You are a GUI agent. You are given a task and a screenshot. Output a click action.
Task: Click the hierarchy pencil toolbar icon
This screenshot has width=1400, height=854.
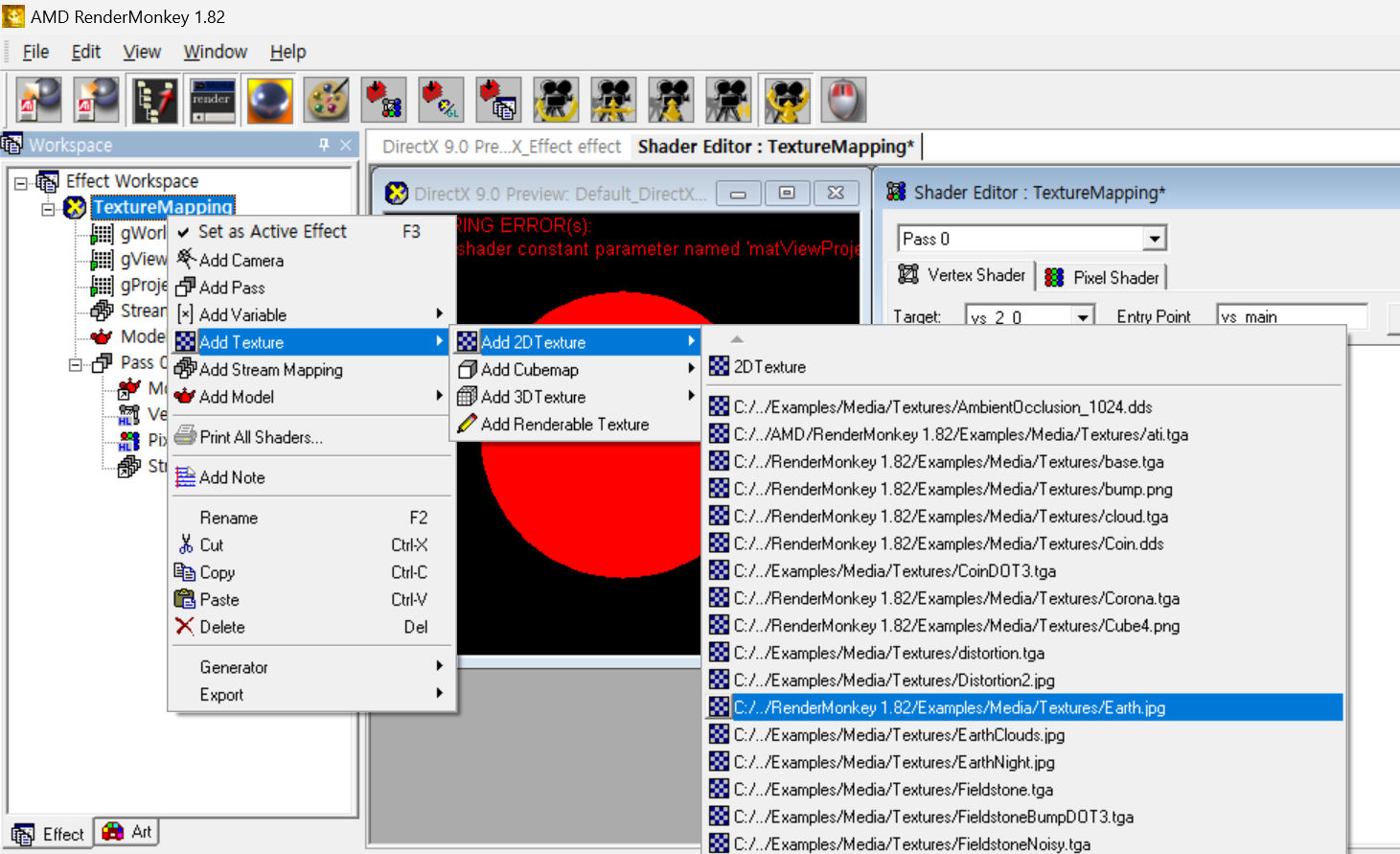(x=154, y=101)
